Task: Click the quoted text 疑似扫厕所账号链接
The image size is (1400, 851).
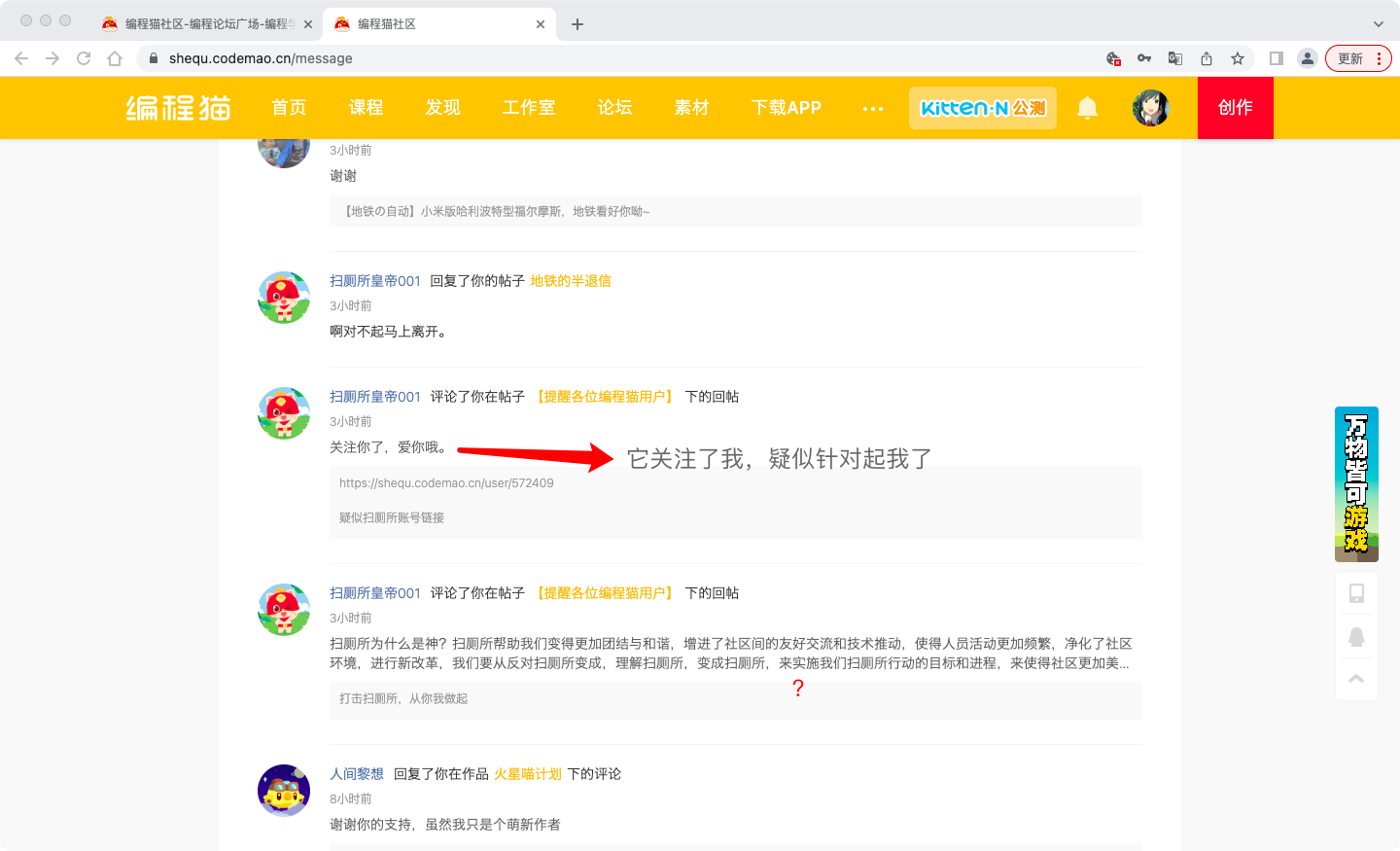Action: 392,518
